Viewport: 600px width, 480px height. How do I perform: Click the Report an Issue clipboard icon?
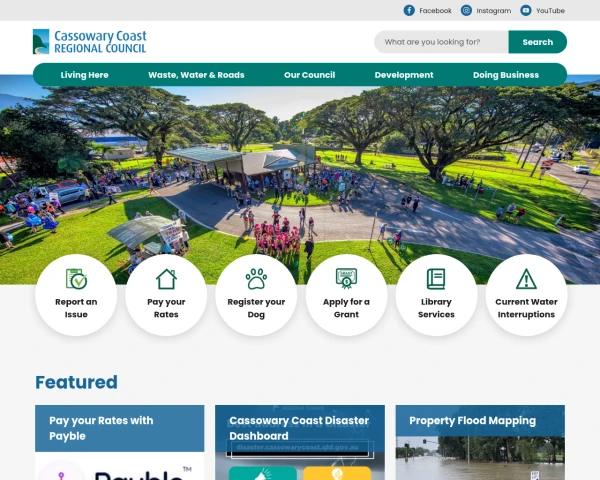[76, 278]
